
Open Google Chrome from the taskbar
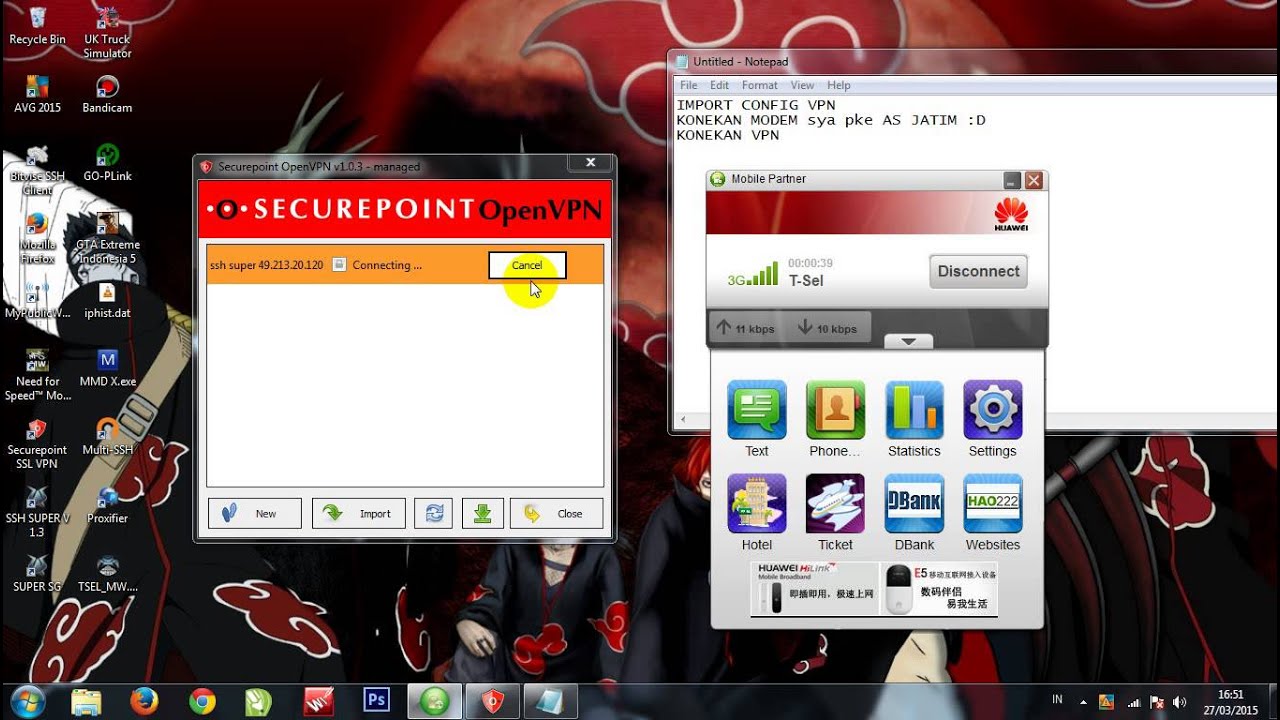coord(202,700)
